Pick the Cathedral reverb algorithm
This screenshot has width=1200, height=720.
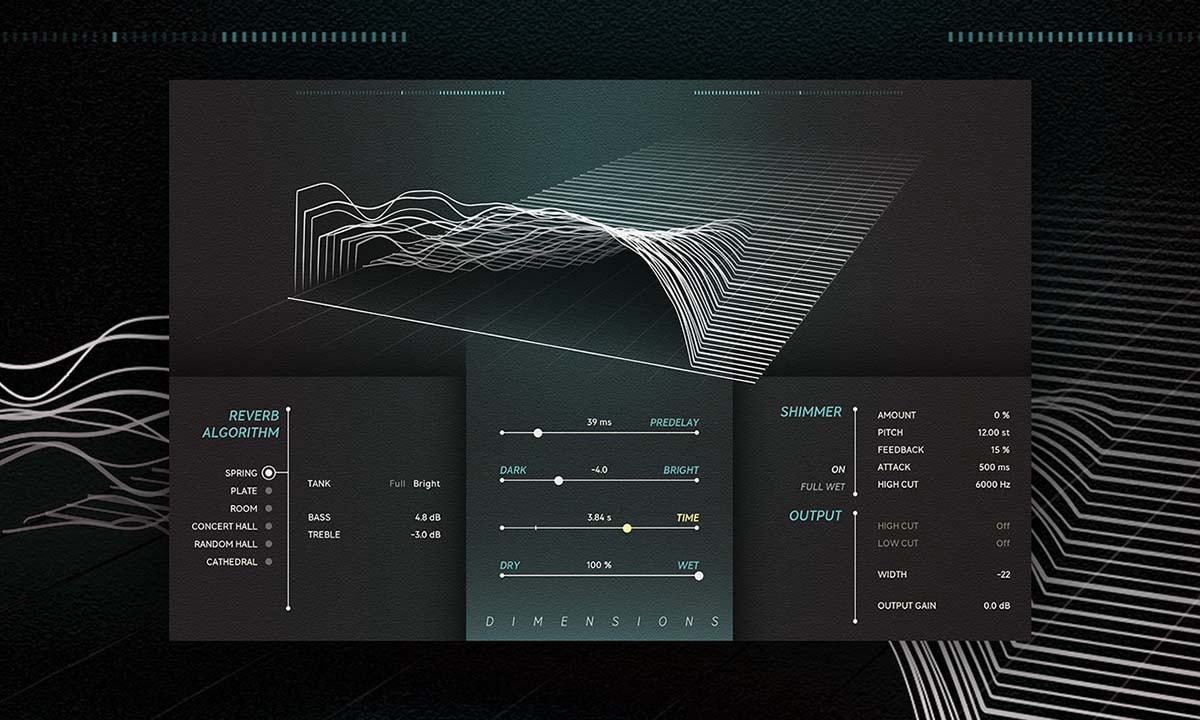pyautogui.click(x=268, y=562)
